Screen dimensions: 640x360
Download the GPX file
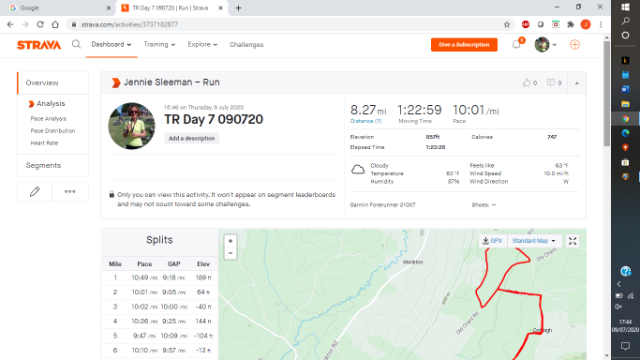pyautogui.click(x=493, y=241)
